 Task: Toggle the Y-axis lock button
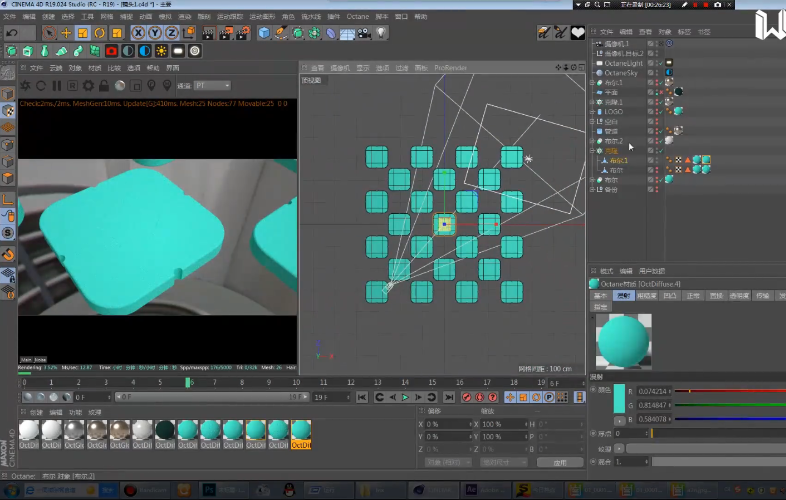(x=154, y=33)
